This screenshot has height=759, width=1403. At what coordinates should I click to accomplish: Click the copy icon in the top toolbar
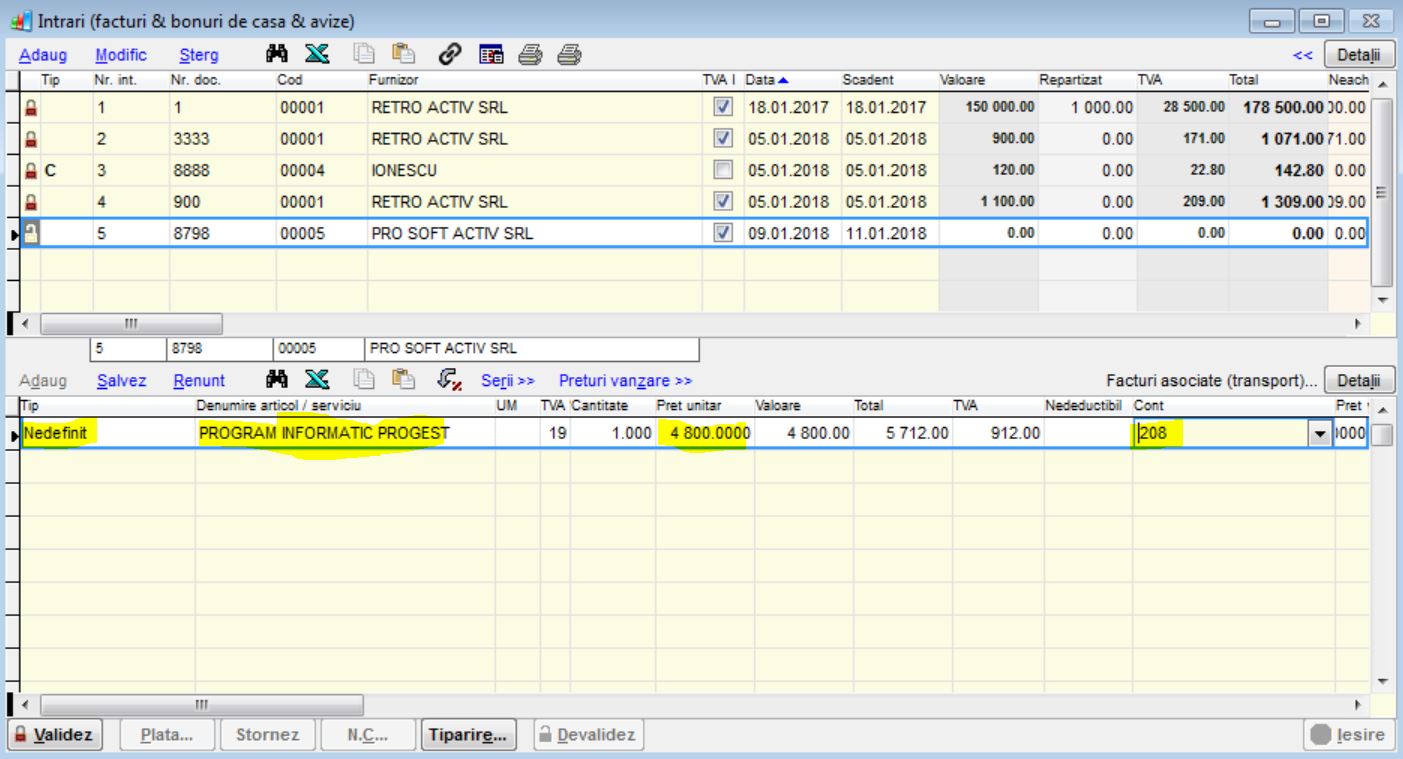(x=364, y=54)
